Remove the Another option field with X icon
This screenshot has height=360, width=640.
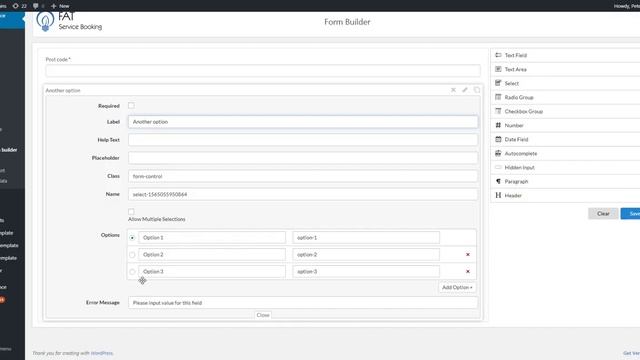[x=453, y=90]
